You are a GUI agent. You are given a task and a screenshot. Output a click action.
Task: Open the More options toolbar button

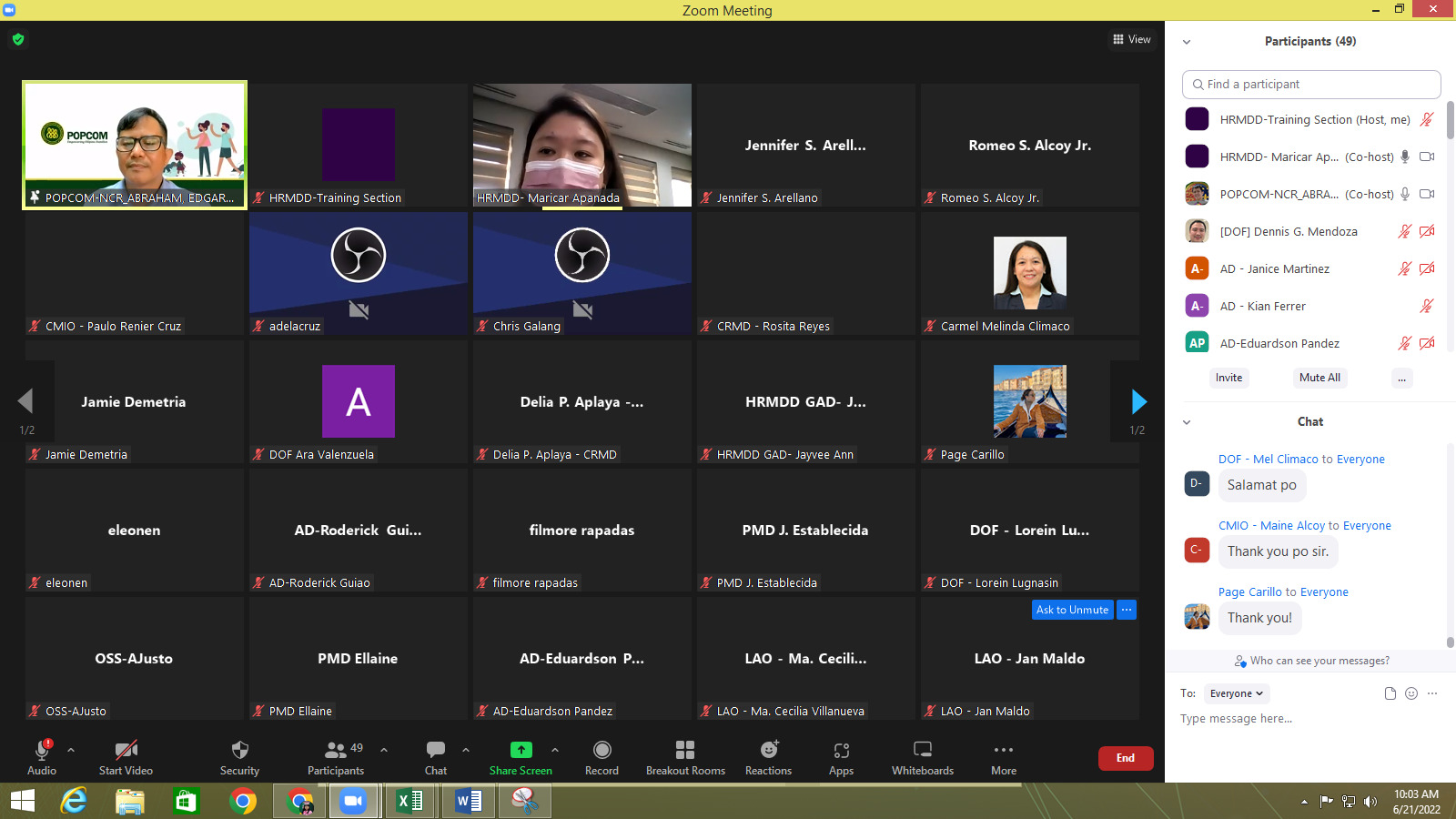click(x=1004, y=757)
